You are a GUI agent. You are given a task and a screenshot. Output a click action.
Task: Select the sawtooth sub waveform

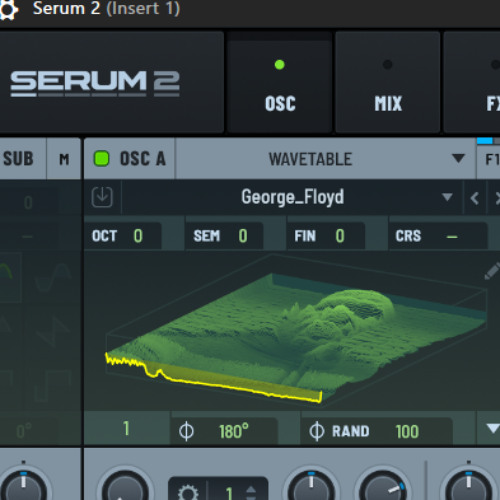pos(53,332)
